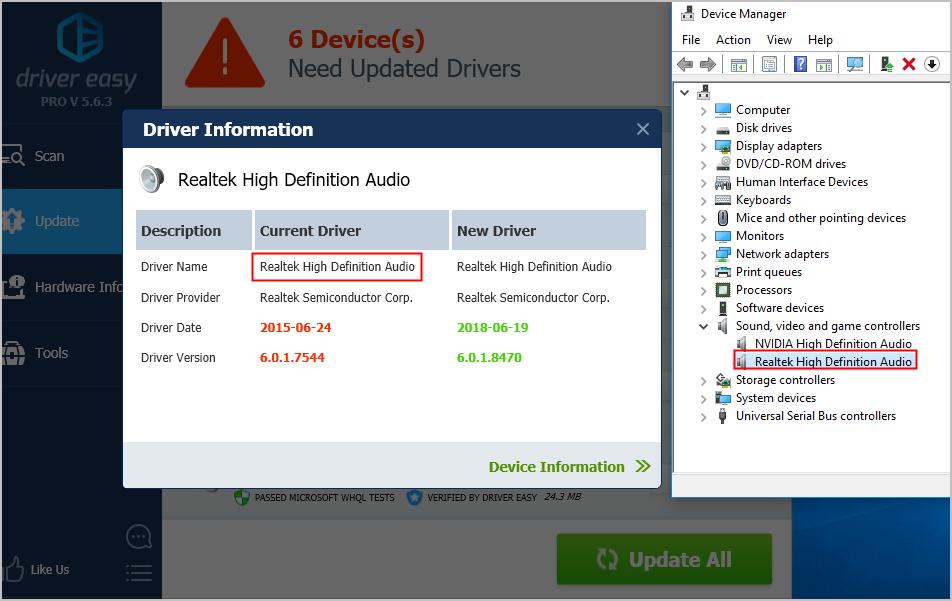This screenshot has width=952, height=601.
Task: Click the Properties icon in Device Manager toolbar
Action: coord(769,64)
